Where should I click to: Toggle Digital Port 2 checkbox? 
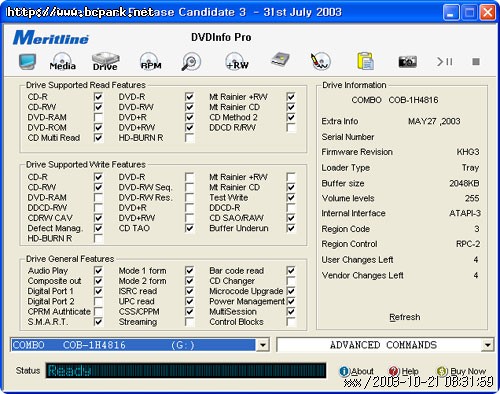(98, 301)
